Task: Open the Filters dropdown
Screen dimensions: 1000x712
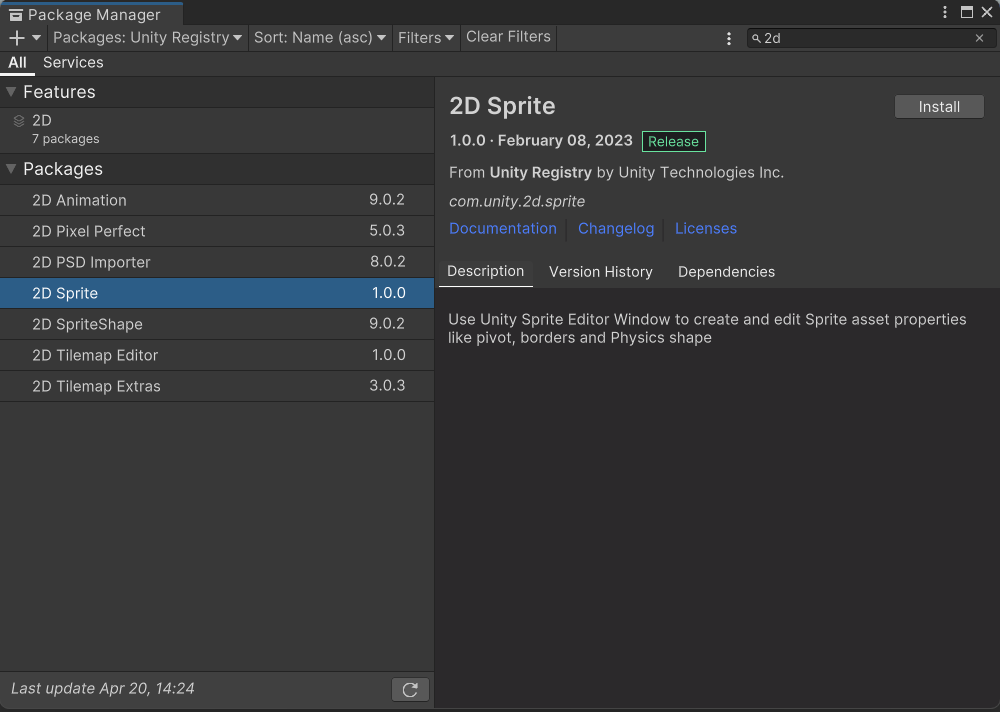Action: pyautogui.click(x=426, y=38)
